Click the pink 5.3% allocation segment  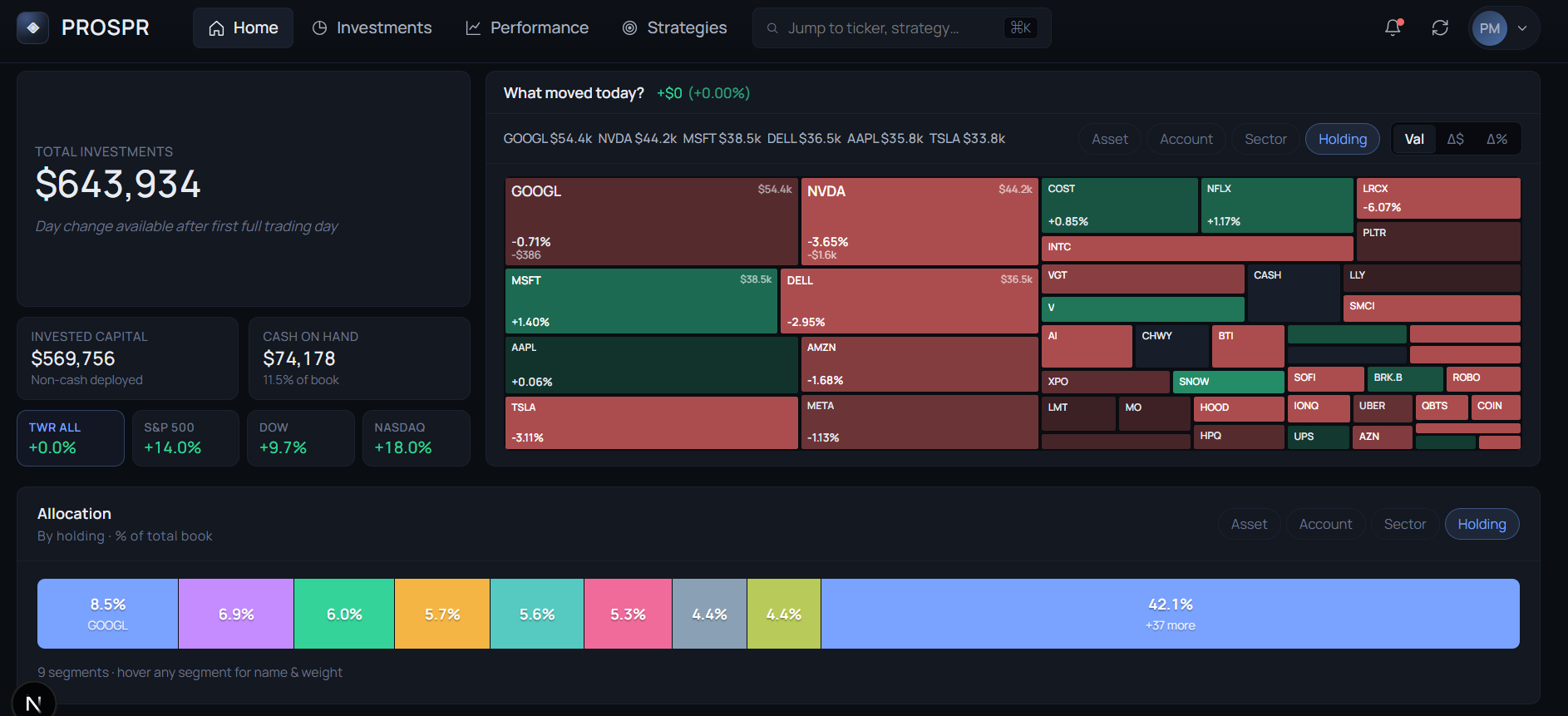[x=628, y=614]
